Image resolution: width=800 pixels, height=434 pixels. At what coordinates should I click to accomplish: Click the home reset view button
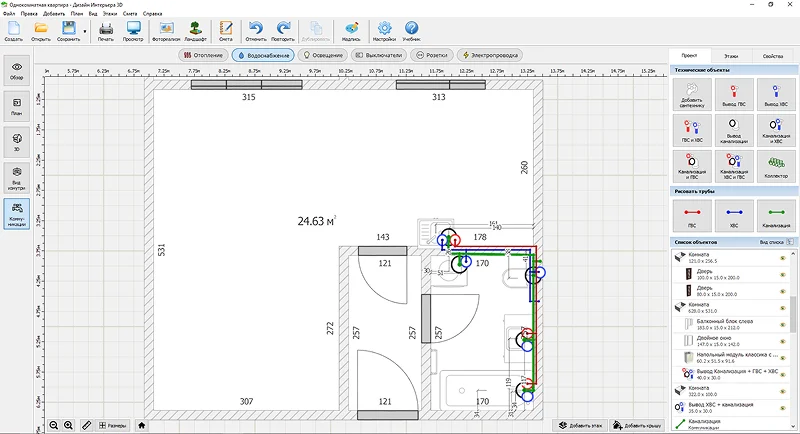[x=142, y=425]
